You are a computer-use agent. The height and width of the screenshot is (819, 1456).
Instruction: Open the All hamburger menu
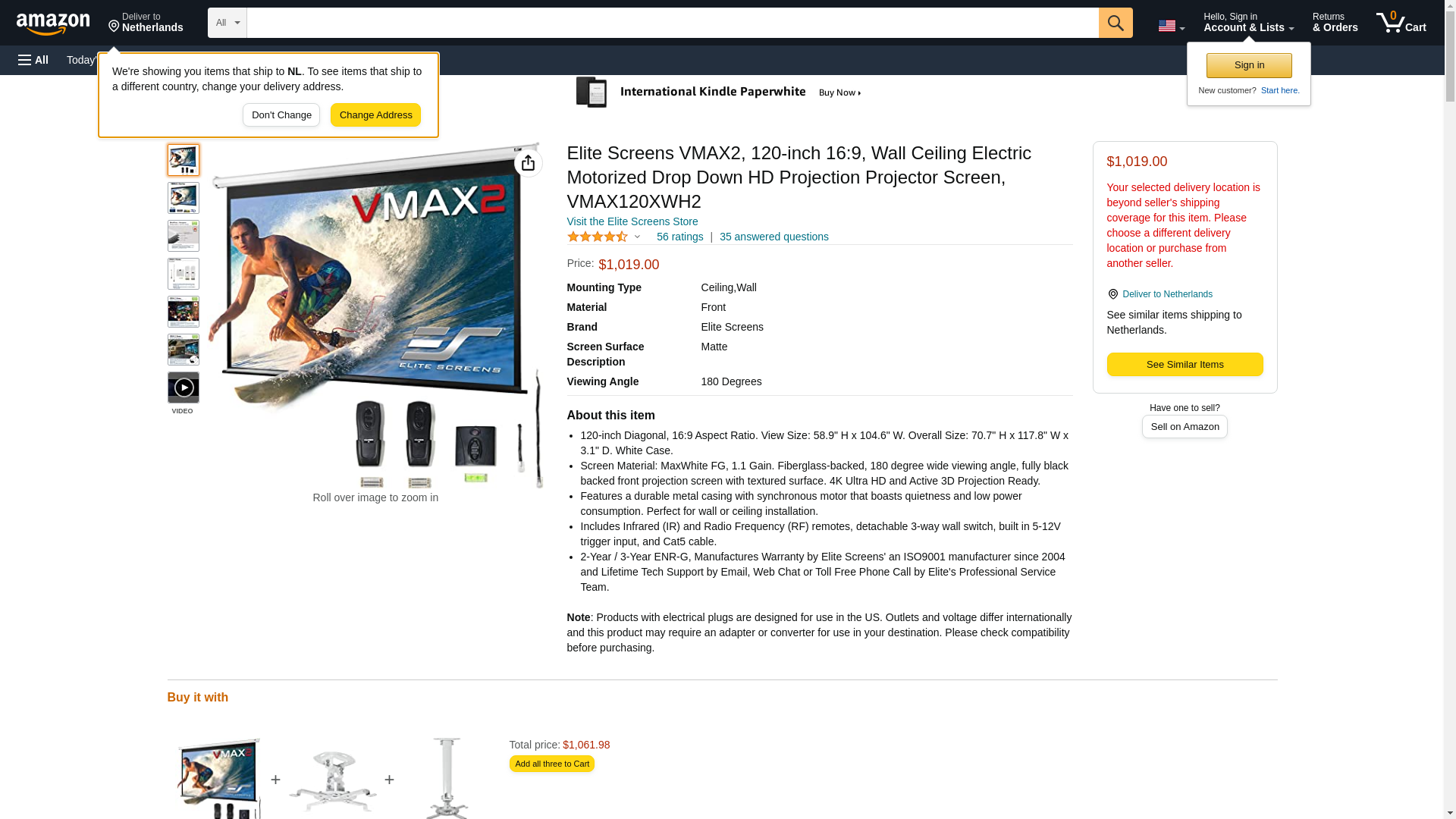pyautogui.click(x=33, y=60)
